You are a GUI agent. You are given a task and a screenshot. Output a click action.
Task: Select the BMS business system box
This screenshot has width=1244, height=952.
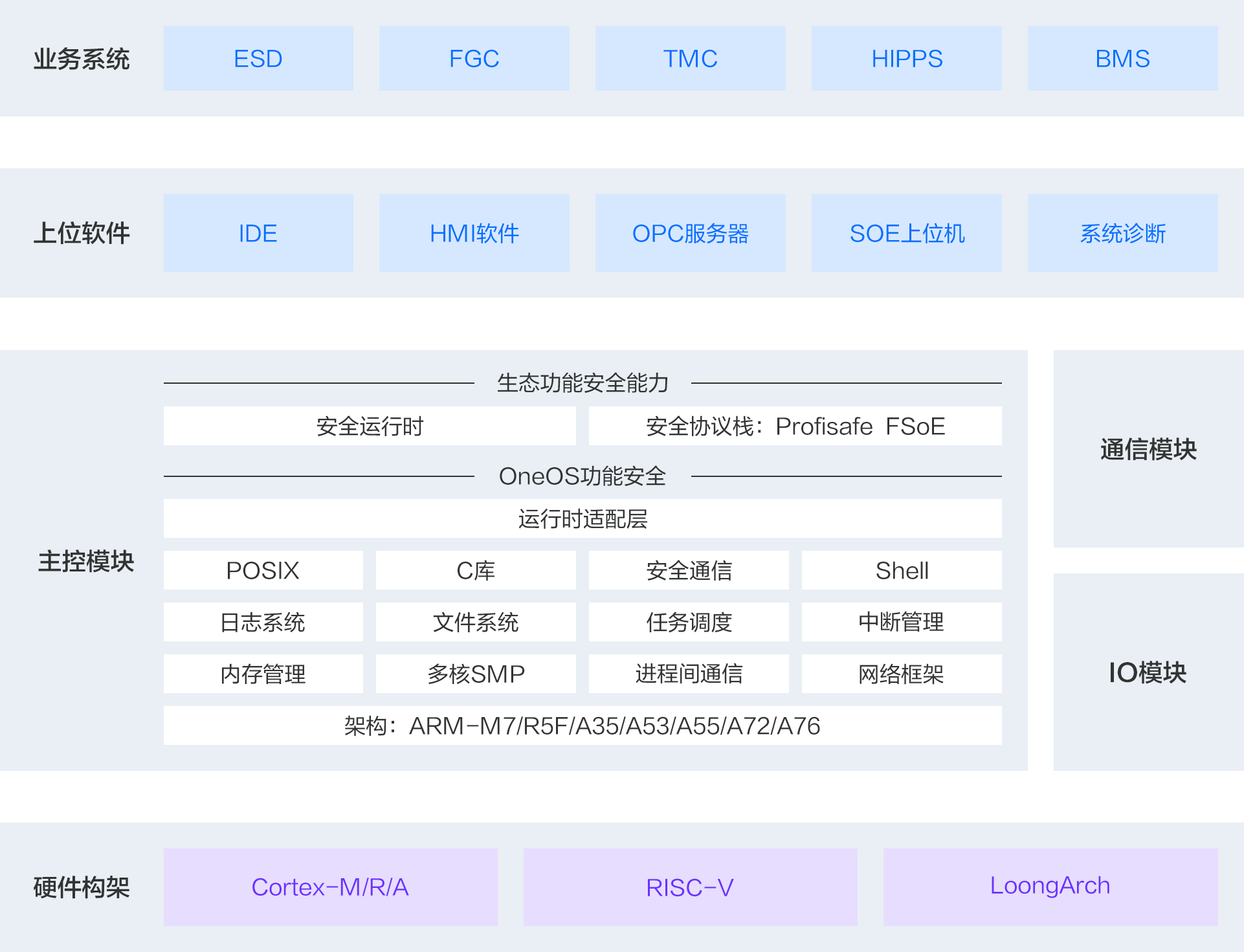click(1122, 58)
